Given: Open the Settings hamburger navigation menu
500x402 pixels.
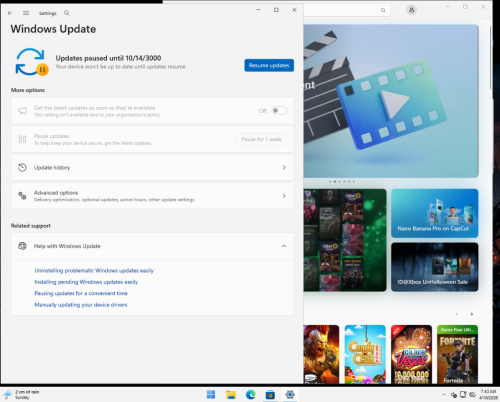Looking at the screenshot, I should point(26,13).
